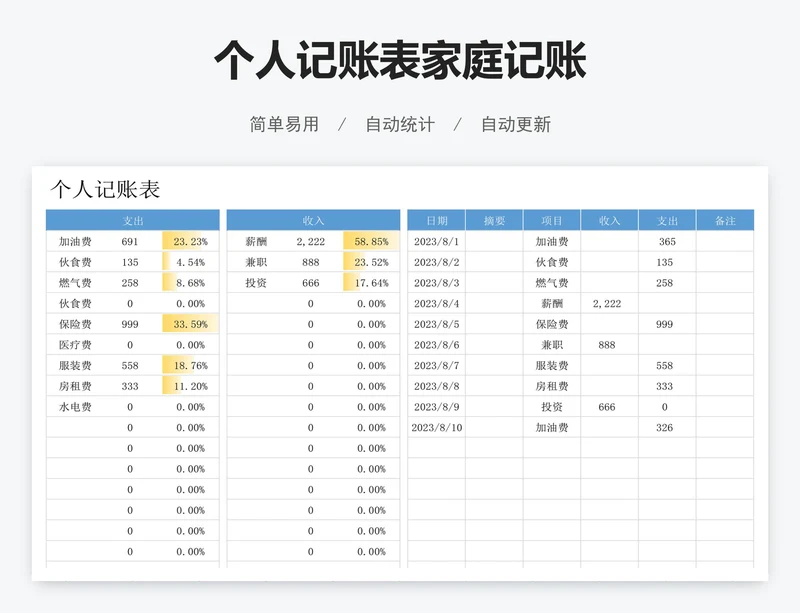
Task: Select the 4.54% percentage cell
Action: pyautogui.click(x=190, y=262)
